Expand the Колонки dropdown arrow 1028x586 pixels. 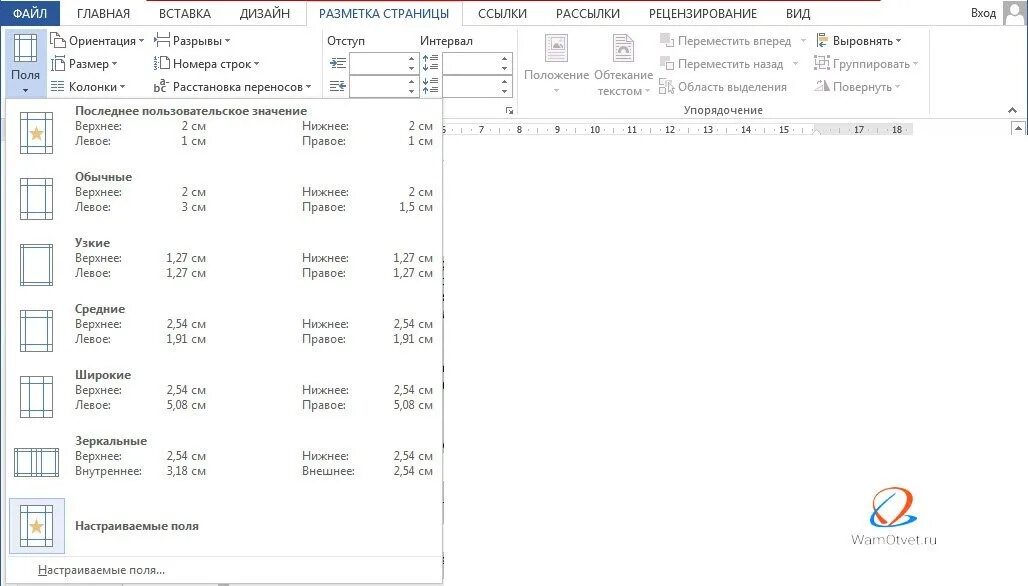122,87
